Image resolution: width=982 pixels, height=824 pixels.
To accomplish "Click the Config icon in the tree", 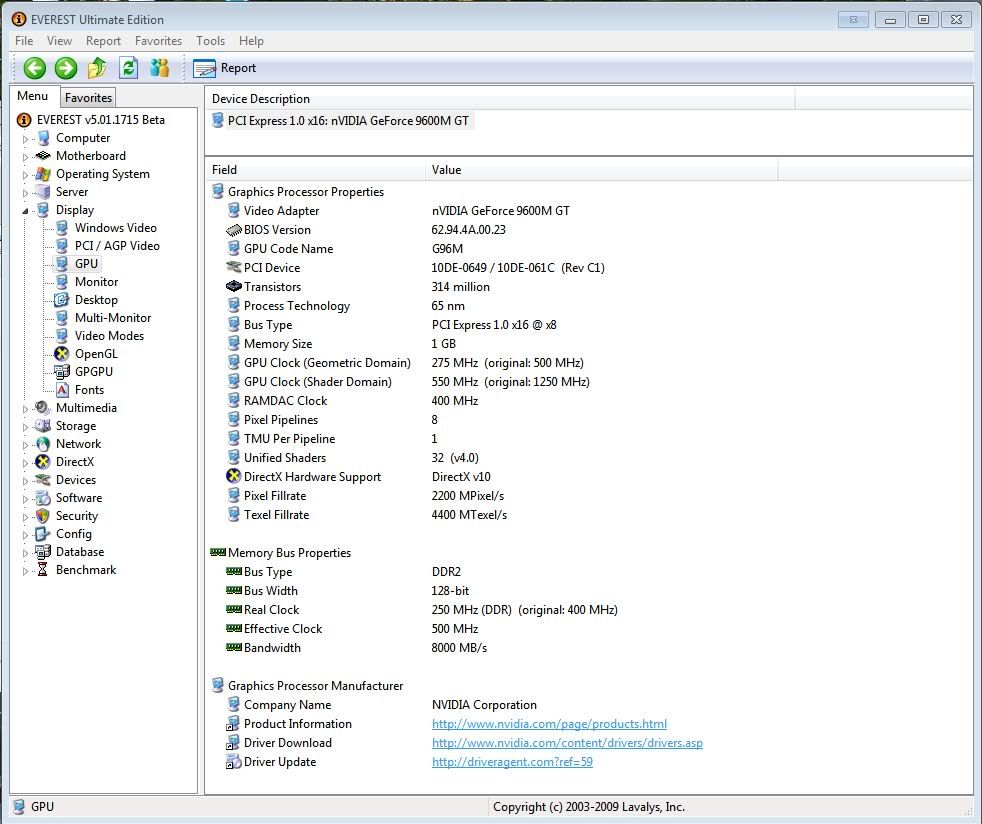I will pyautogui.click(x=43, y=534).
